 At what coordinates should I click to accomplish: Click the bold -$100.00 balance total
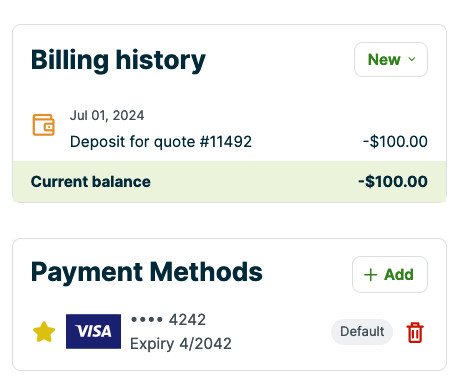[393, 182]
